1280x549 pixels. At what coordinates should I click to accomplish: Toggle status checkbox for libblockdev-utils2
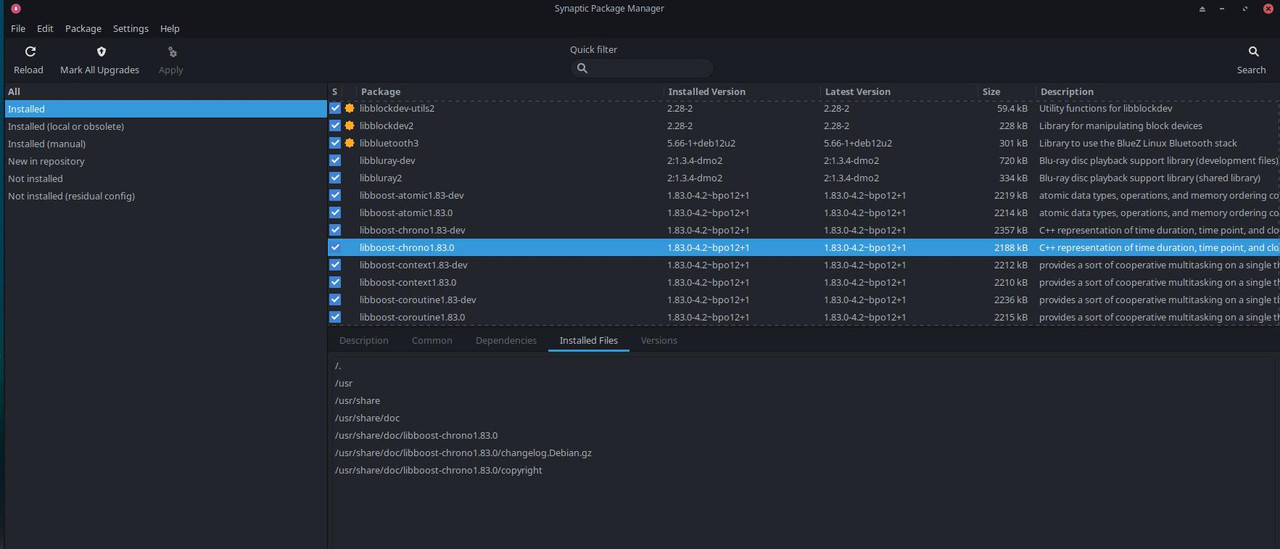click(335, 108)
